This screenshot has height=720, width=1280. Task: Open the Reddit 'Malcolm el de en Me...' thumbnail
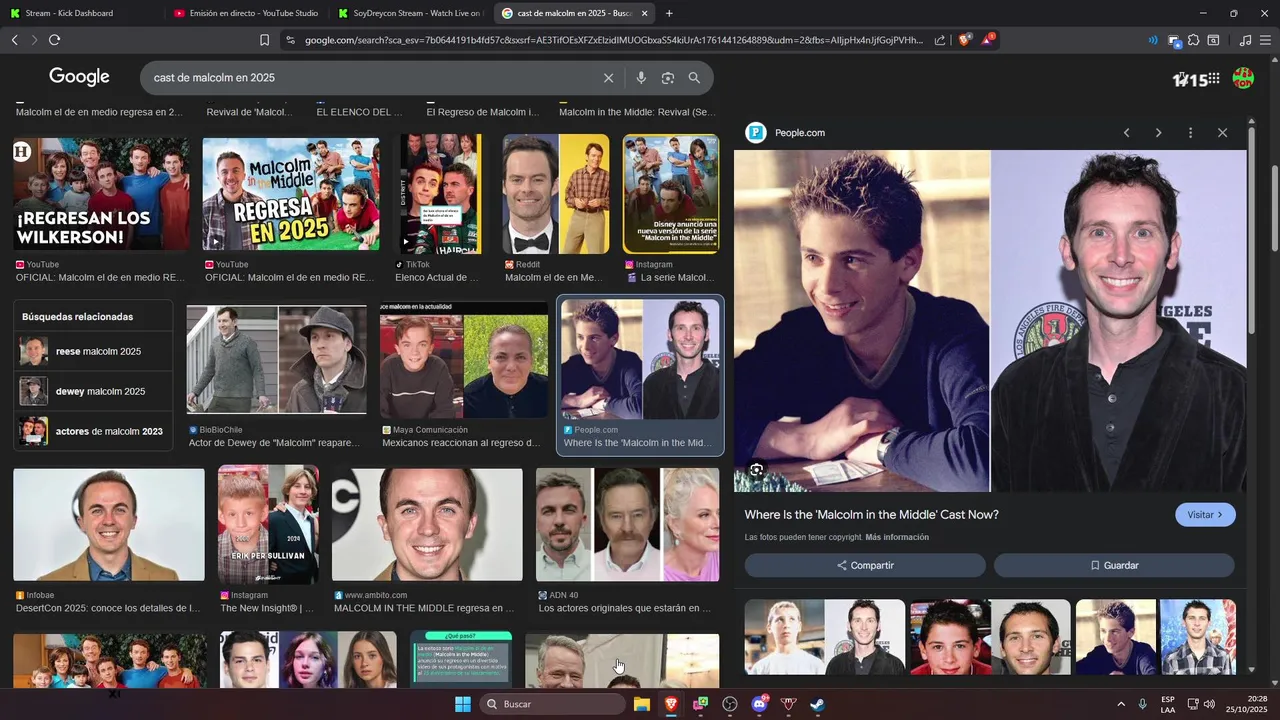pyautogui.click(x=556, y=194)
